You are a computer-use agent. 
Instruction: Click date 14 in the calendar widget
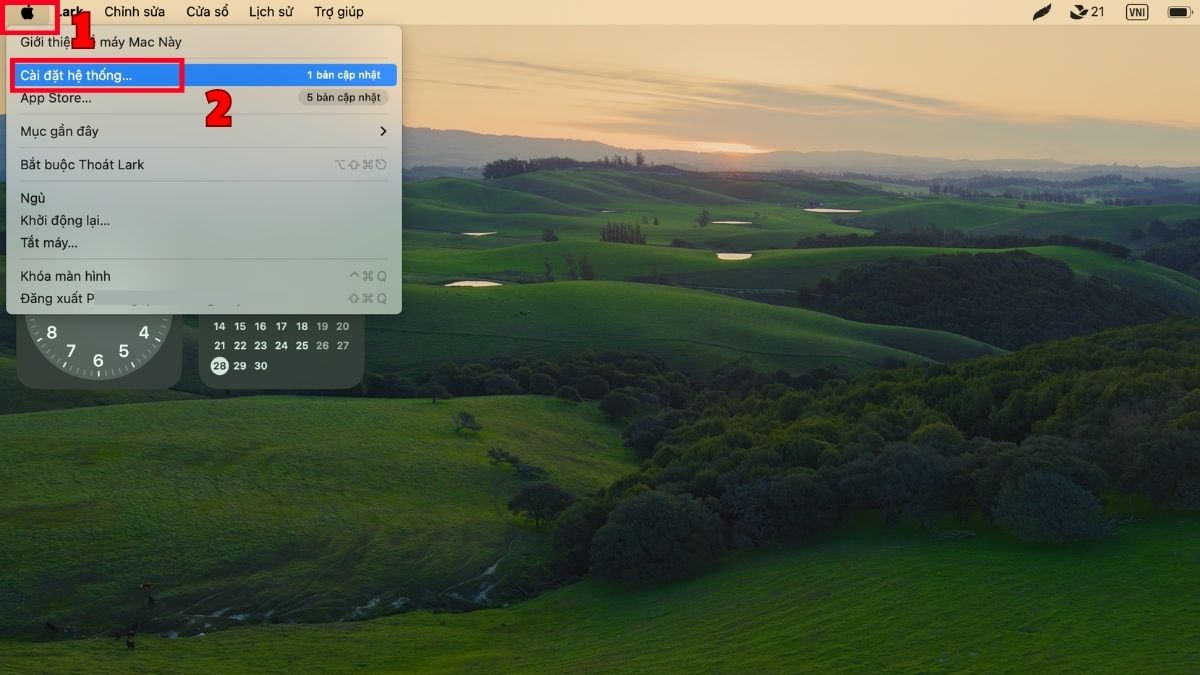219,326
